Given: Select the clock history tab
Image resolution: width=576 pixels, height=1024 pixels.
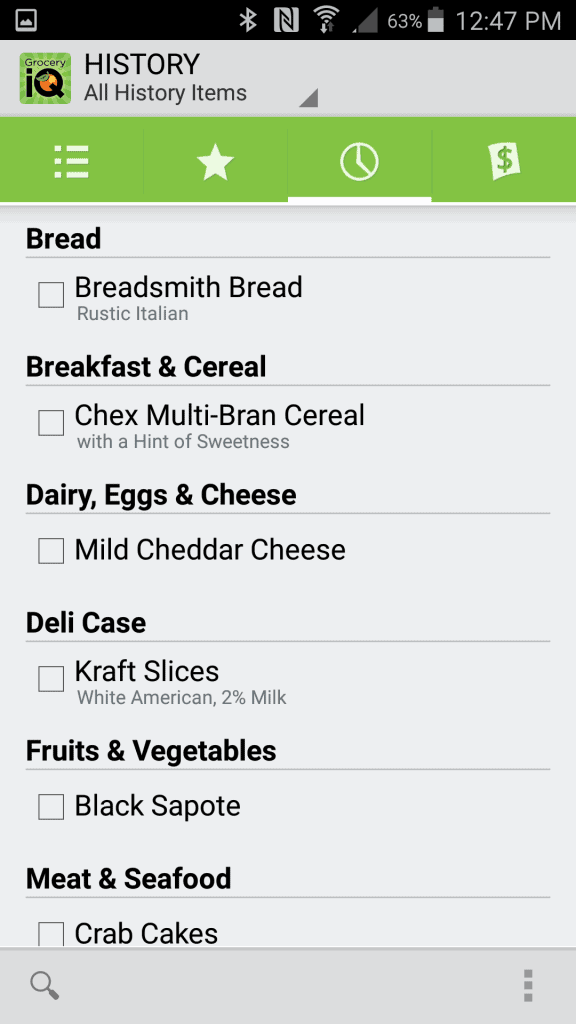Looking at the screenshot, I should click(x=359, y=161).
